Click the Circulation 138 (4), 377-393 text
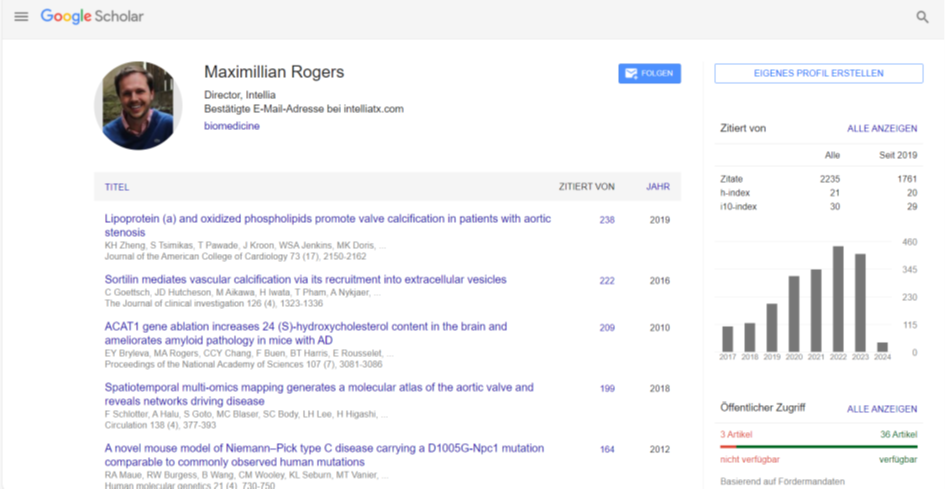This screenshot has width=945, height=490. 160,426
